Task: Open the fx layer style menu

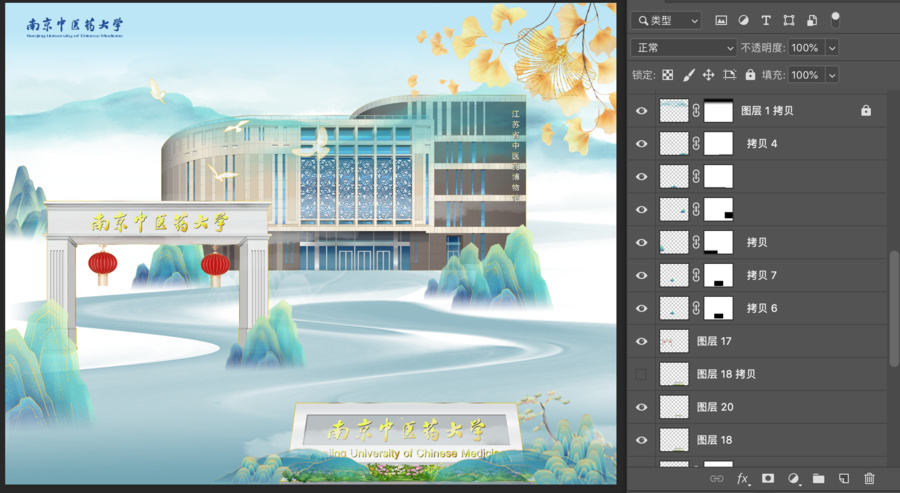Action: tap(743, 479)
